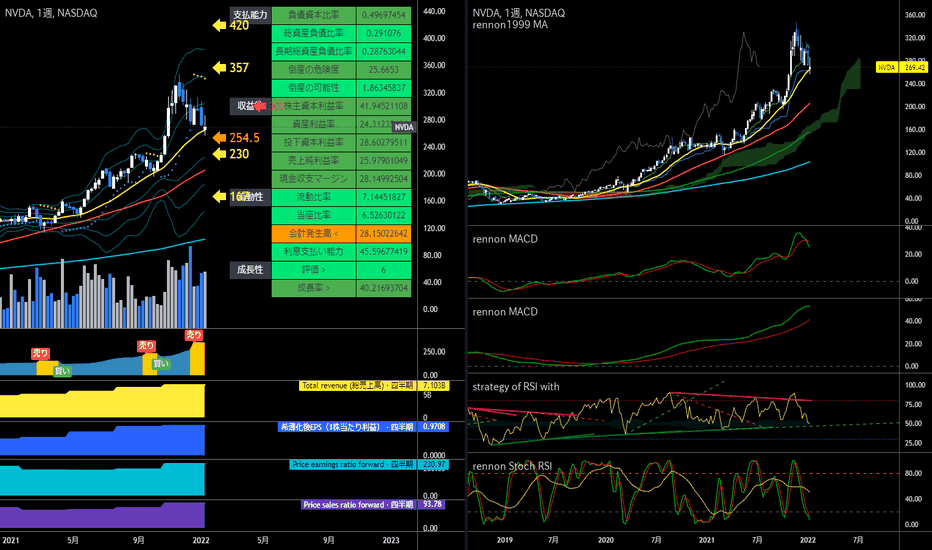Select the 支払能力 section header

click(x=250, y=15)
